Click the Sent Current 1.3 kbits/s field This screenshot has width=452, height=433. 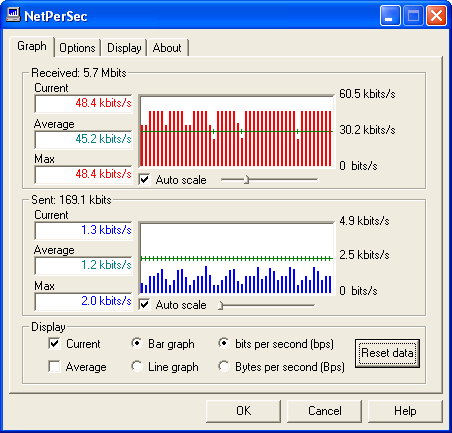pyautogui.click(x=83, y=231)
